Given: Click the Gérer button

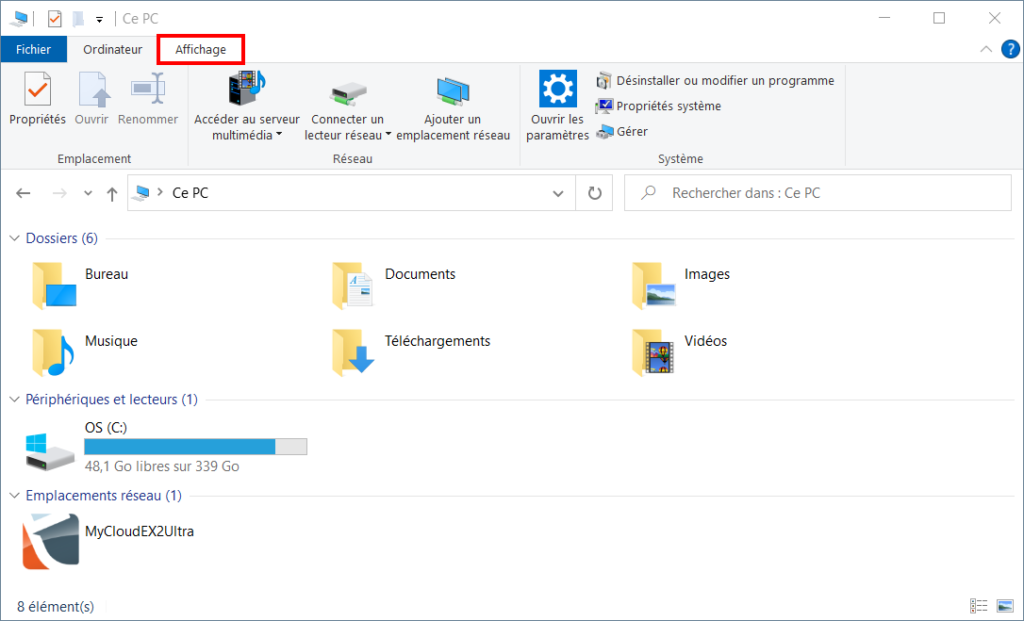Looking at the screenshot, I should coord(622,131).
